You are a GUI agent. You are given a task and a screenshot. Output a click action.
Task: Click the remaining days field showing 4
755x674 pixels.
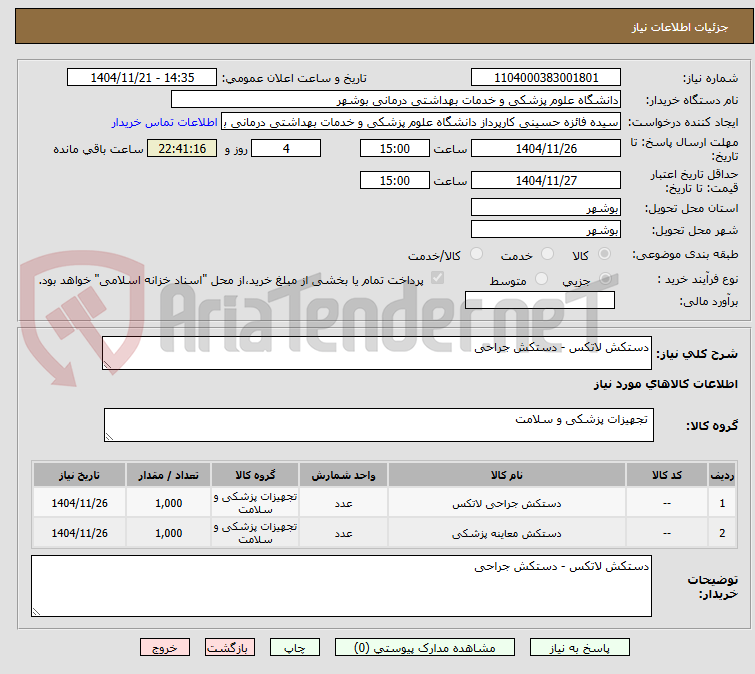(x=286, y=148)
